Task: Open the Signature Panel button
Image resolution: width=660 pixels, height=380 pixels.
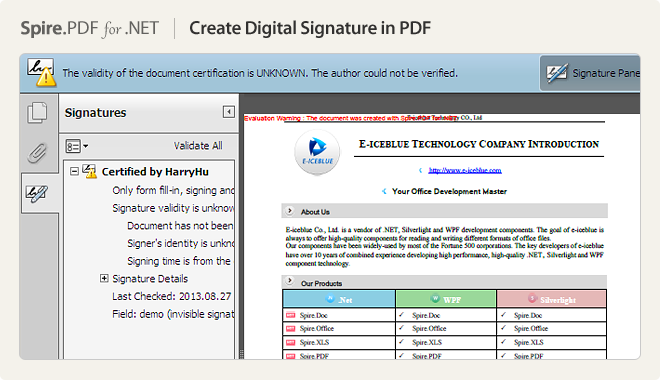Action: click(x=590, y=73)
